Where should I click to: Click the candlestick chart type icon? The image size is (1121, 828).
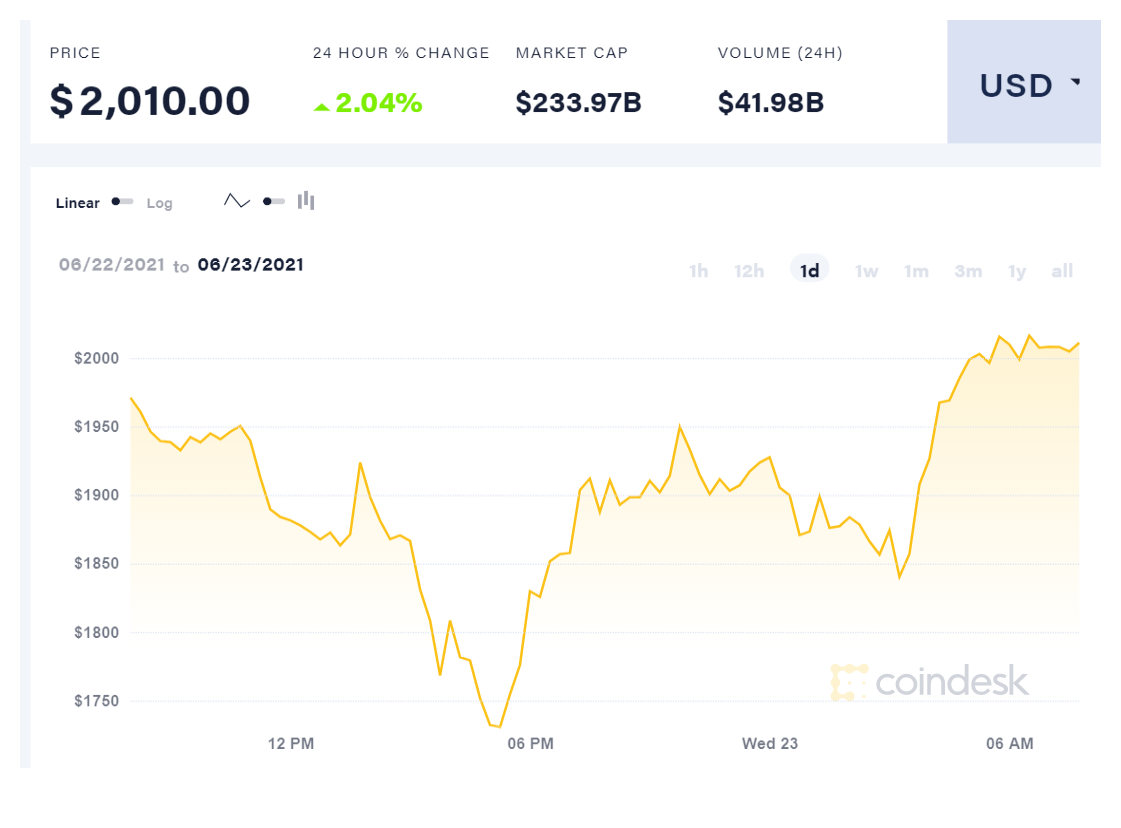306,201
